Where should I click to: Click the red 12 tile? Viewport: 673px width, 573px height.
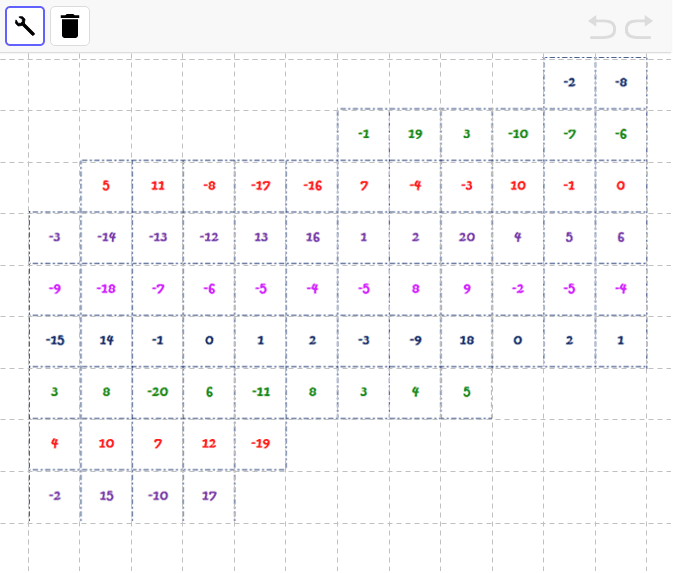209,443
